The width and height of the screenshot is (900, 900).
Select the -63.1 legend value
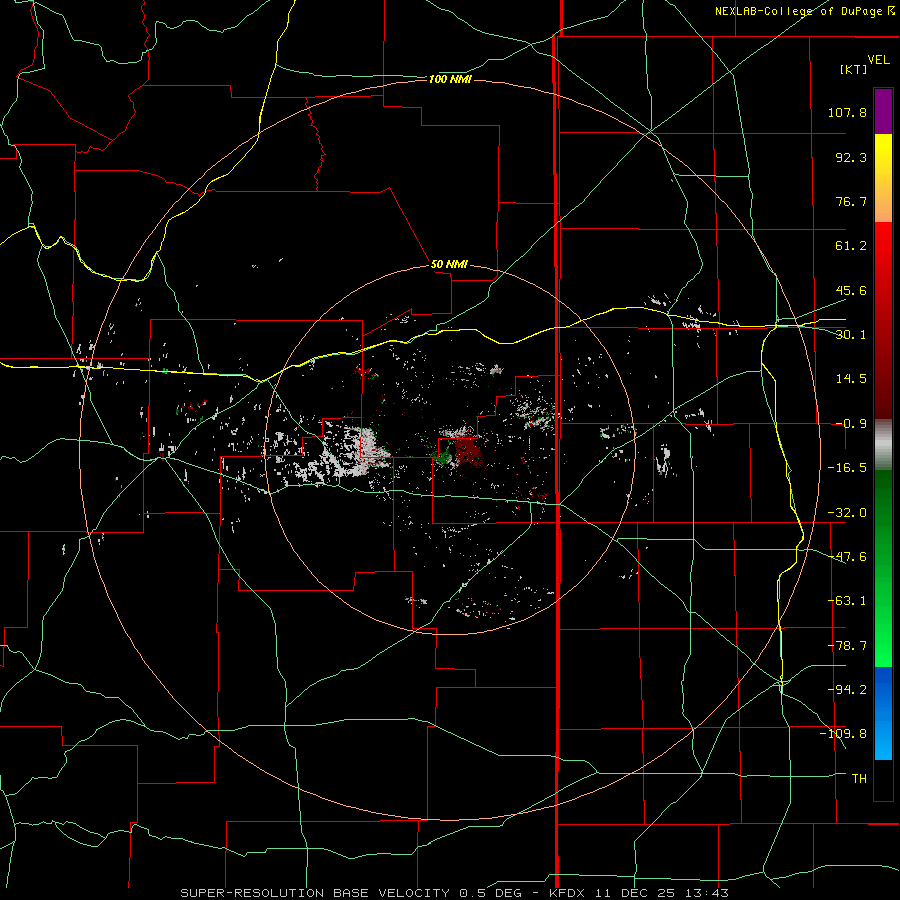[847, 601]
